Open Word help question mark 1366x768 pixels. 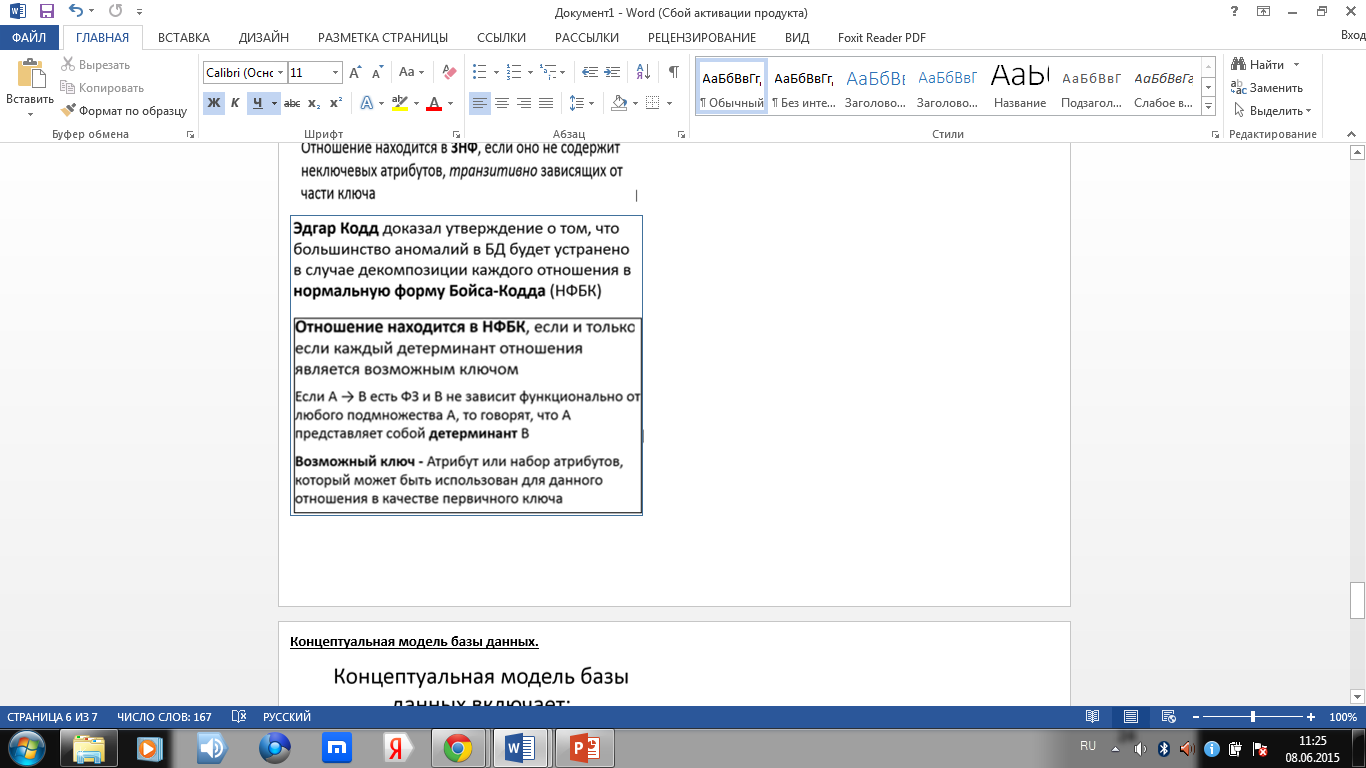(1236, 12)
